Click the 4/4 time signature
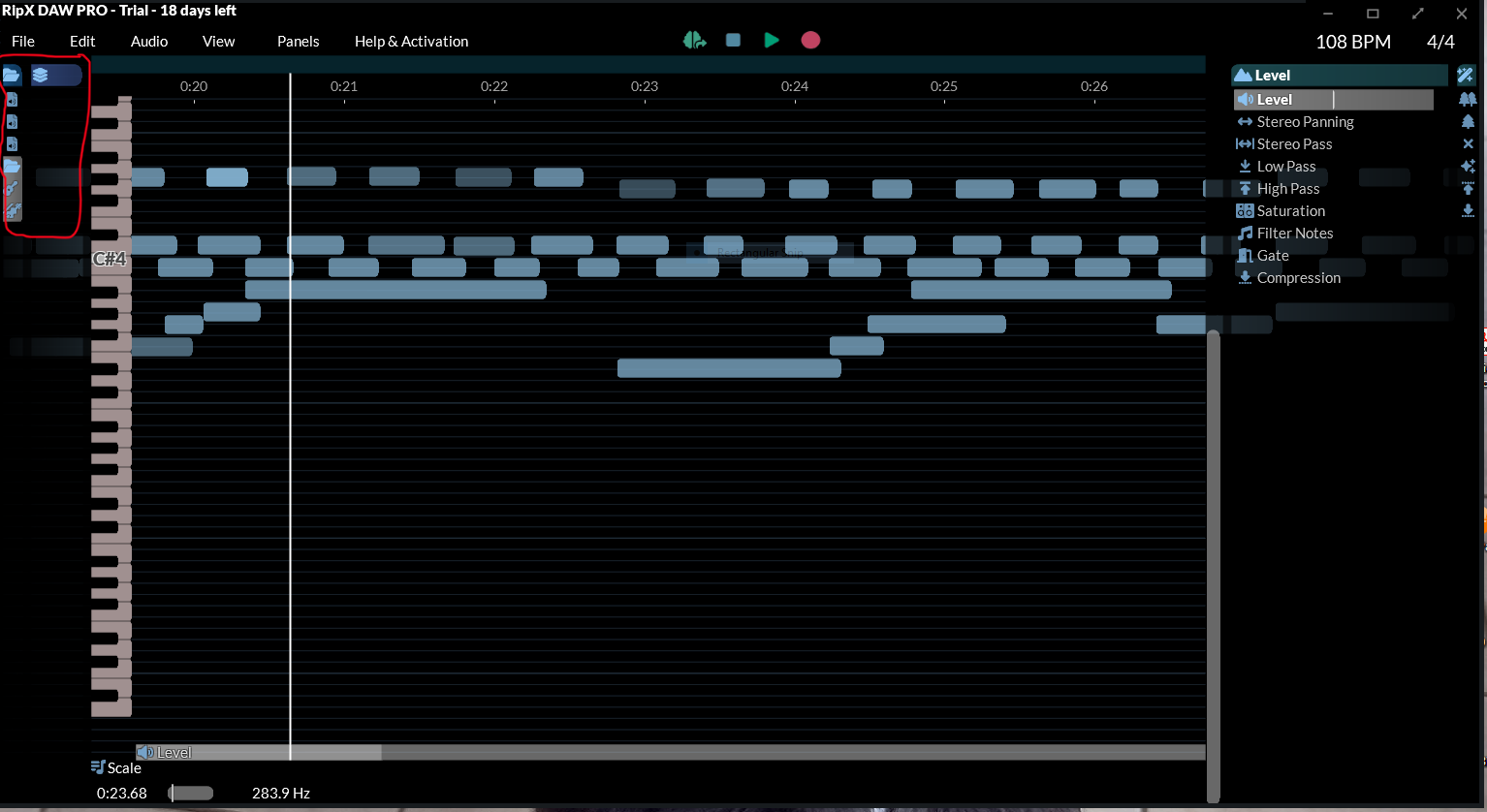 (x=1440, y=42)
